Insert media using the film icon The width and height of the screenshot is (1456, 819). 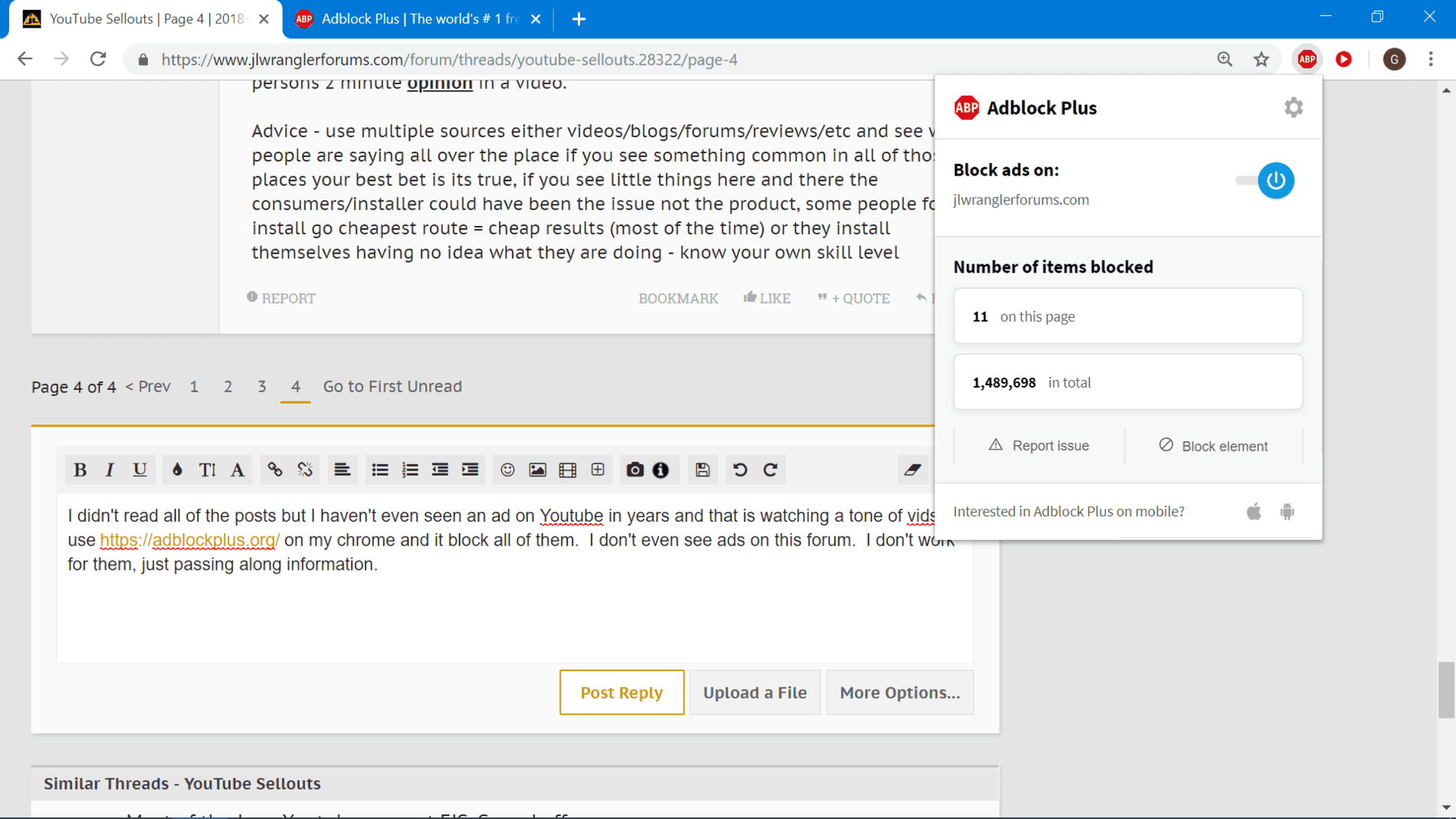pyautogui.click(x=568, y=470)
